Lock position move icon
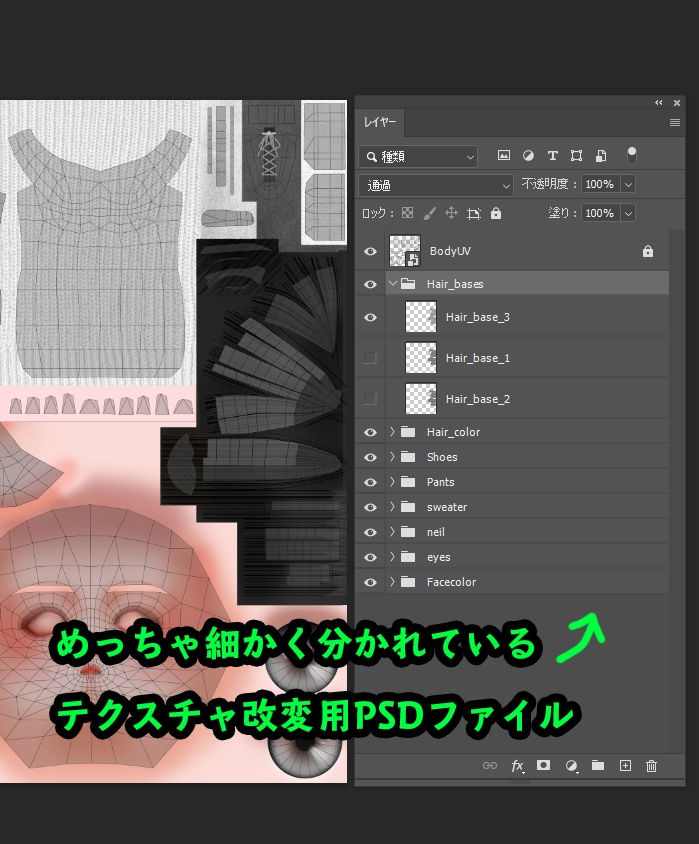This screenshot has width=699, height=844. pos(451,213)
